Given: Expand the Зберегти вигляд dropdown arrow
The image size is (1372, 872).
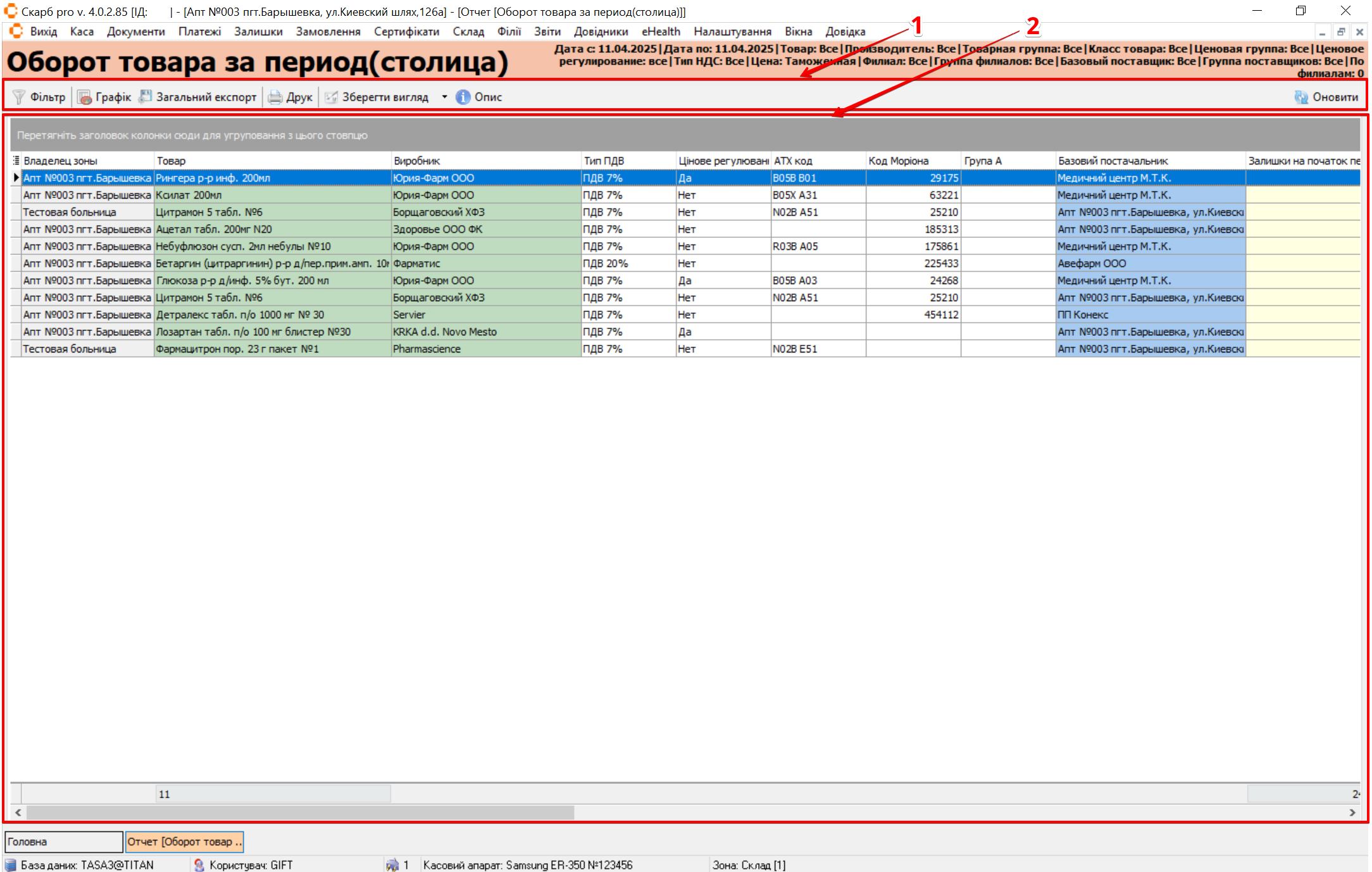Looking at the screenshot, I should (x=444, y=97).
